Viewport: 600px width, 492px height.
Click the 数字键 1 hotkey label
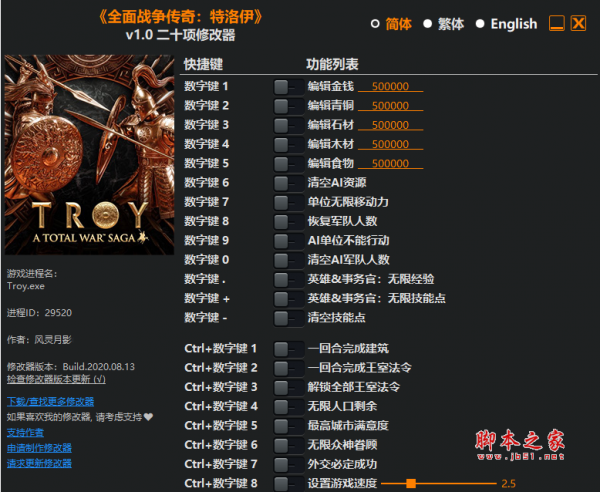[206, 86]
